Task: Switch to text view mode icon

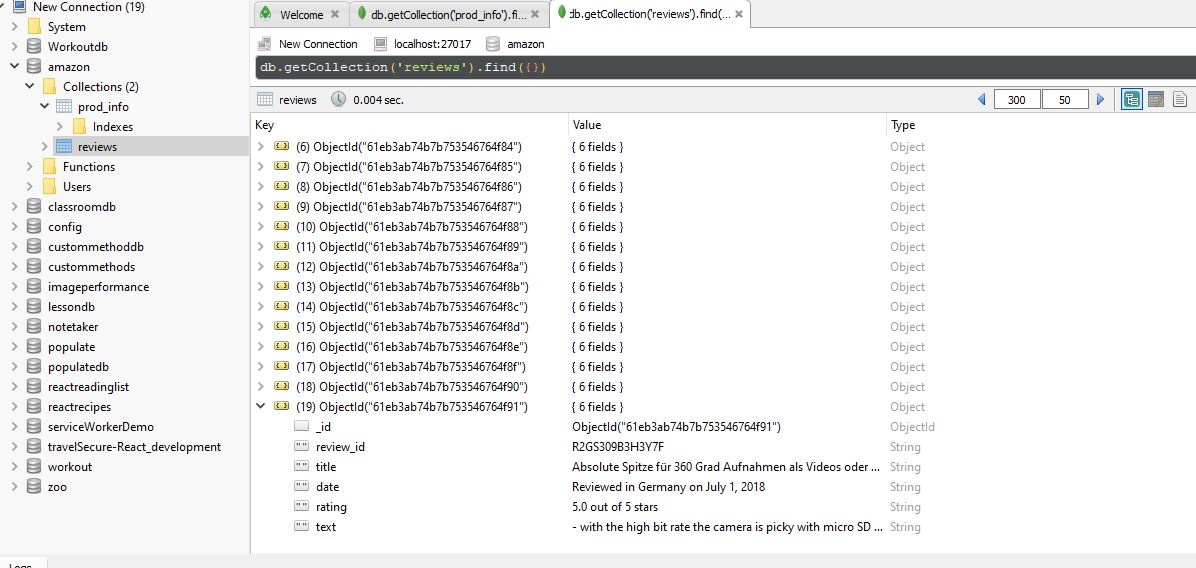Action: pyautogui.click(x=1179, y=99)
